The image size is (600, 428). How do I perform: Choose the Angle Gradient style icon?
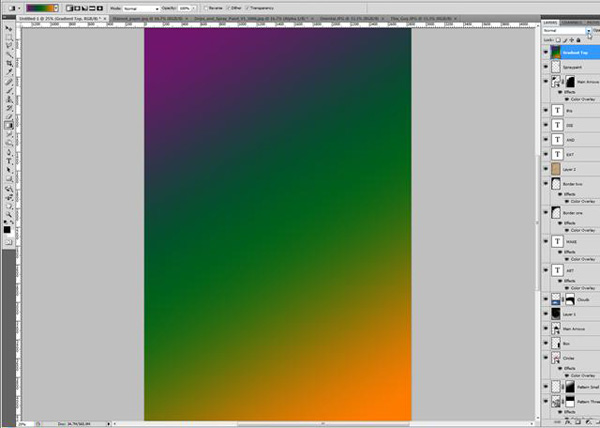tap(85, 8)
